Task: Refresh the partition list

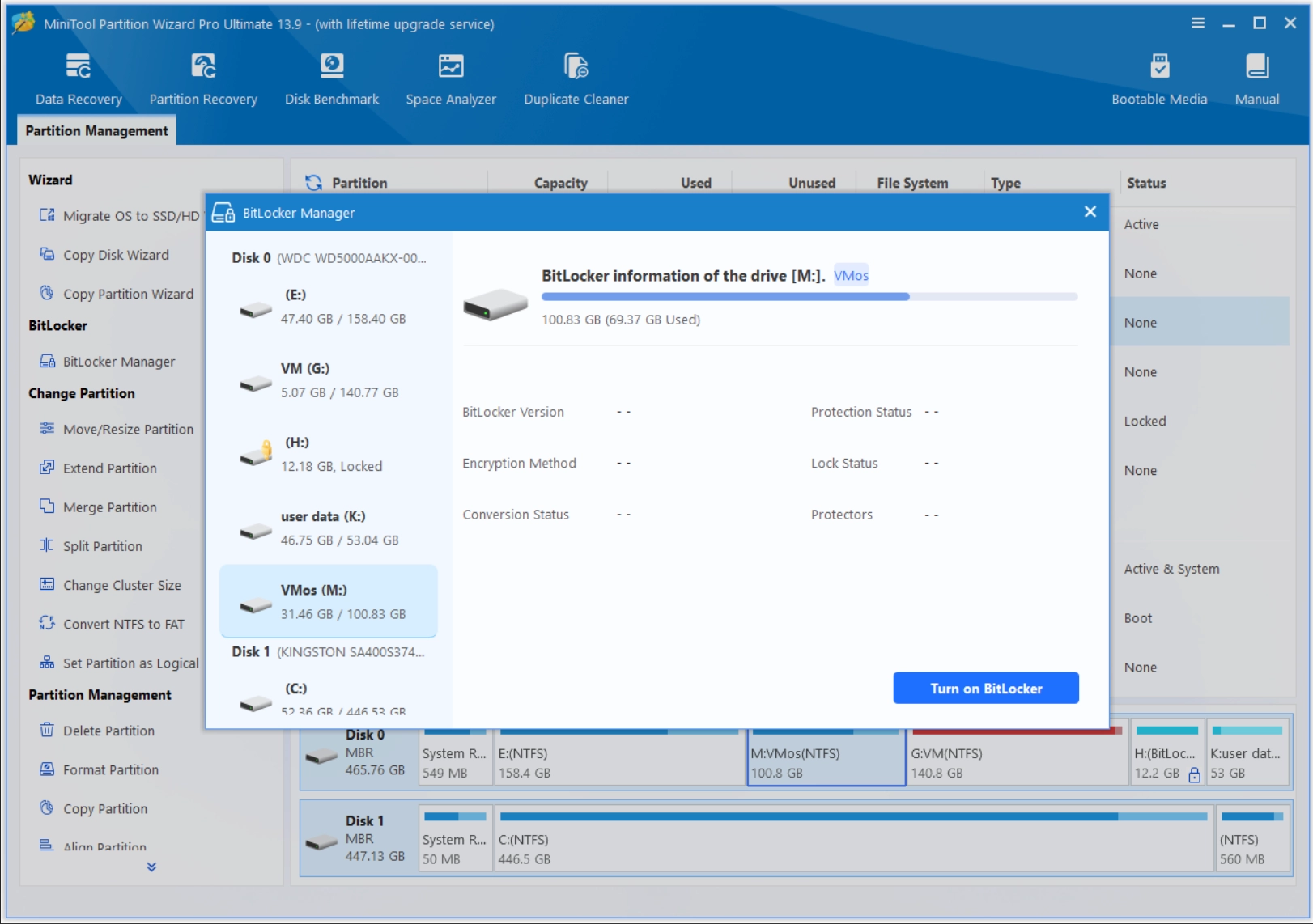Action: [x=314, y=183]
